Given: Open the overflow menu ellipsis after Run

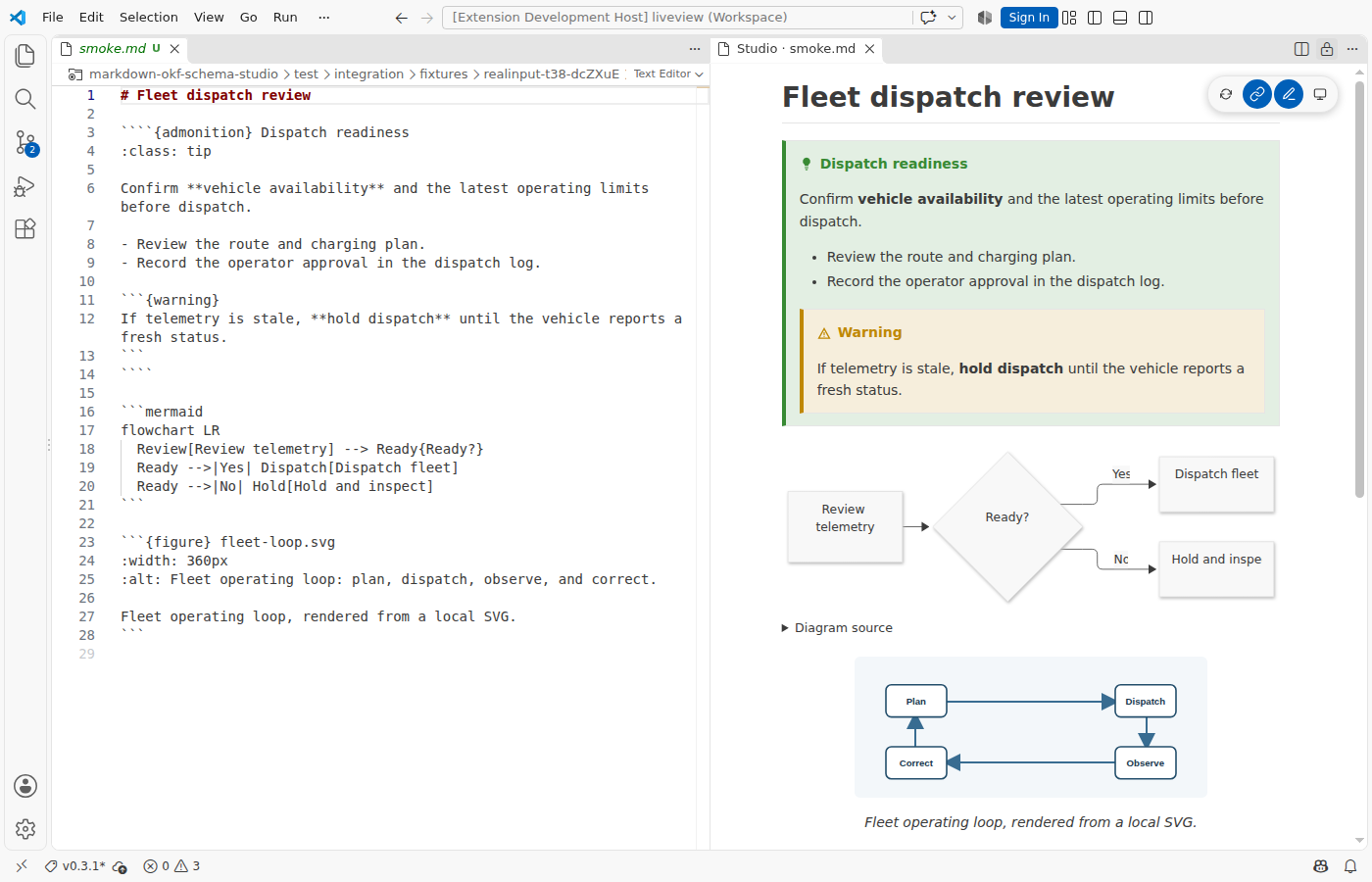Looking at the screenshot, I should [x=324, y=18].
